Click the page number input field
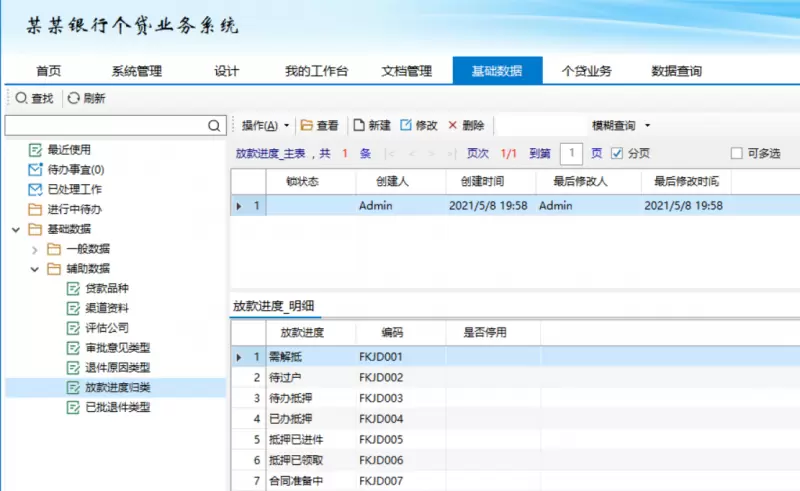 [571, 153]
